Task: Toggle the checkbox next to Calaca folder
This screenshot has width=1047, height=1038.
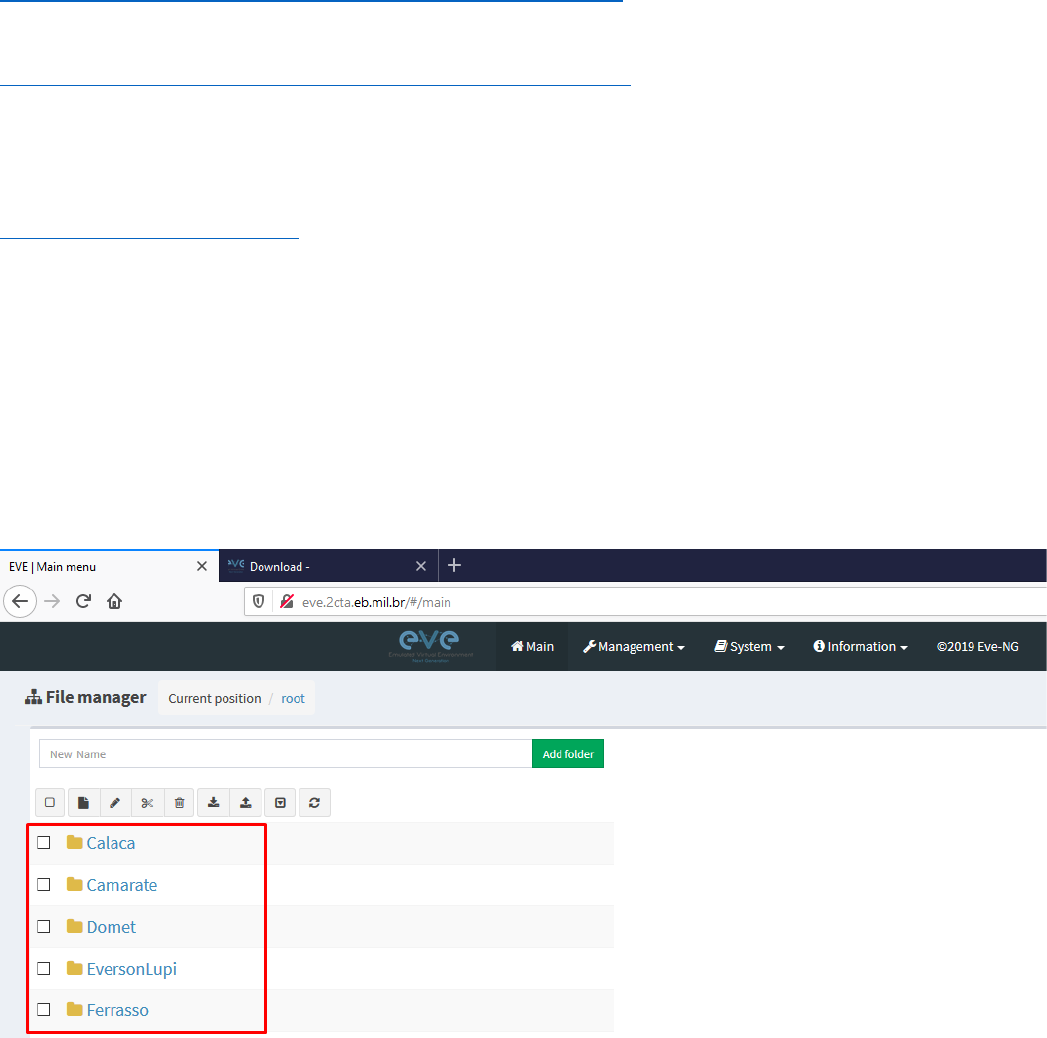Action: pyautogui.click(x=44, y=842)
